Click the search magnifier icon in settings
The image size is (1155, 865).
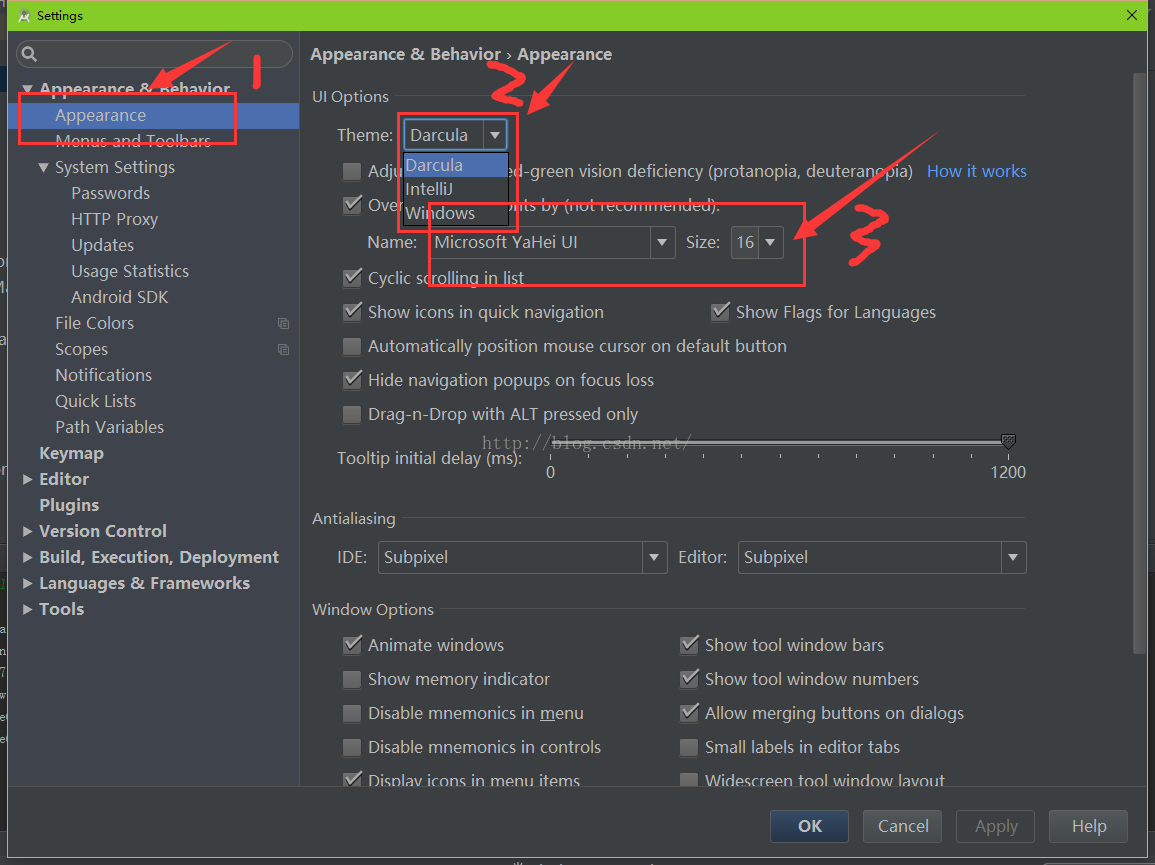click(29, 54)
